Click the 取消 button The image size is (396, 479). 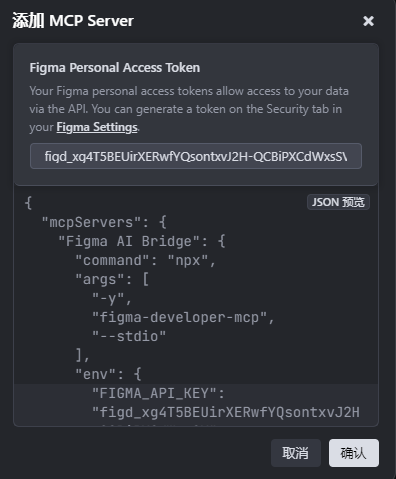pos(296,453)
